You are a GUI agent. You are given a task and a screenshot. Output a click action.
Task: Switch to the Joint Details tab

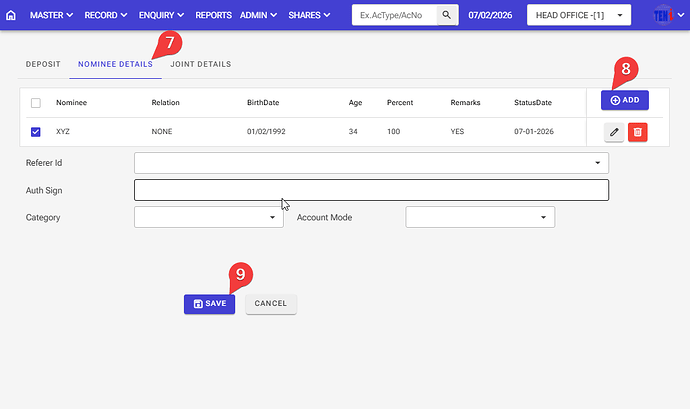(200, 64)
